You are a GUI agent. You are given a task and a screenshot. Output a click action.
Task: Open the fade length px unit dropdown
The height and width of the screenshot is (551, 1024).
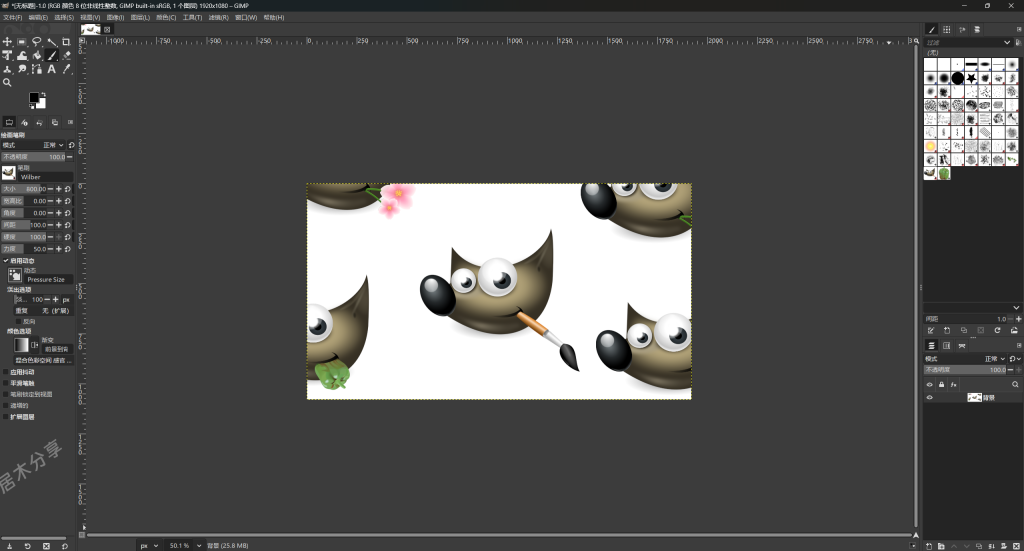[x=67, y=300]
